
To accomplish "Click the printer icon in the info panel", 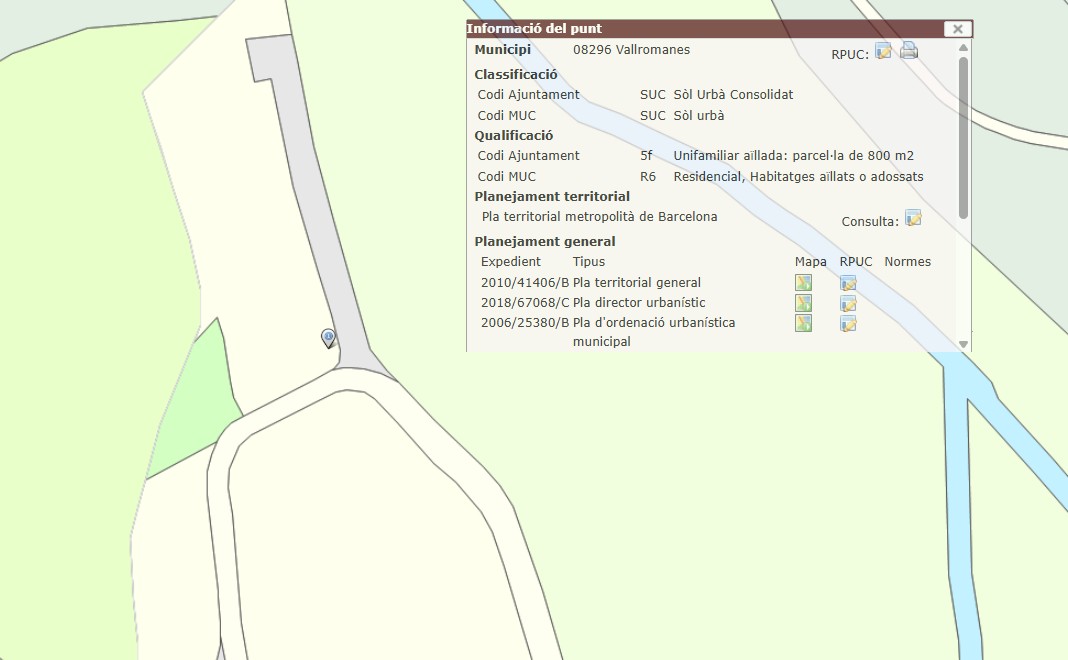I will click(x=908, y=51).
